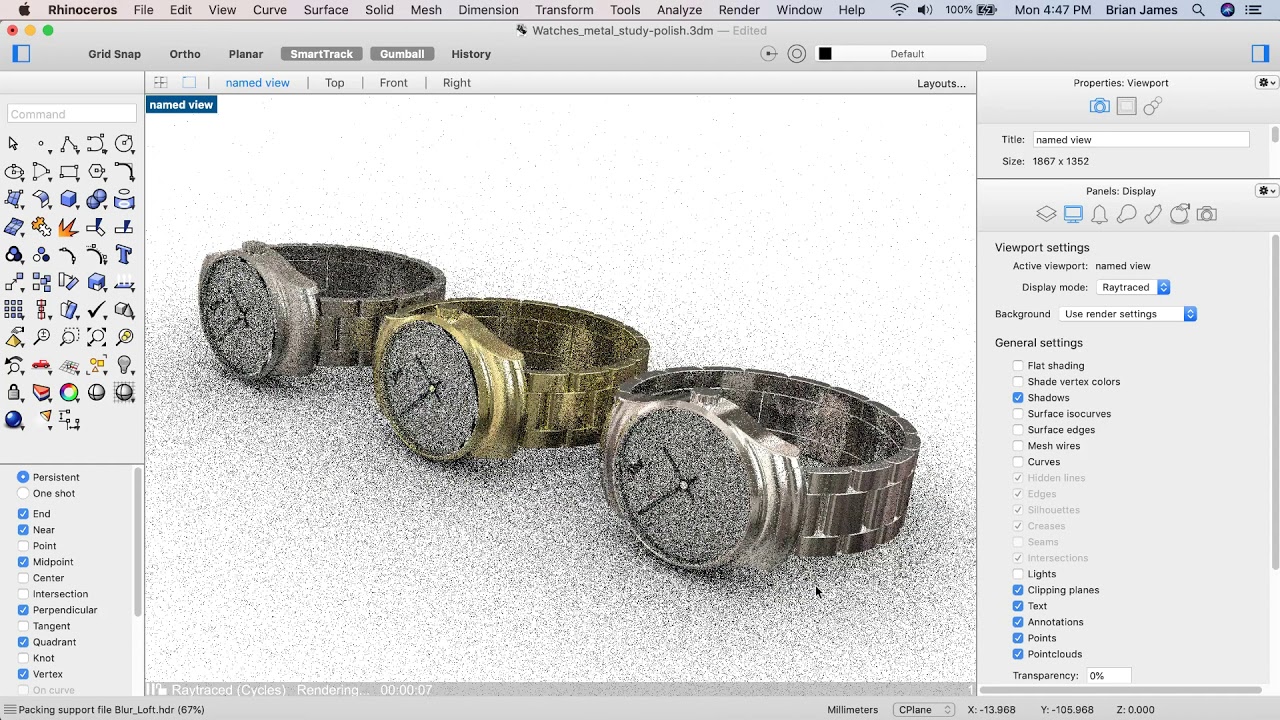Image resolution: width=1280 pixels, height=720 pixels.
Task: Choose the Circle tool
Action: coord(124,144)
